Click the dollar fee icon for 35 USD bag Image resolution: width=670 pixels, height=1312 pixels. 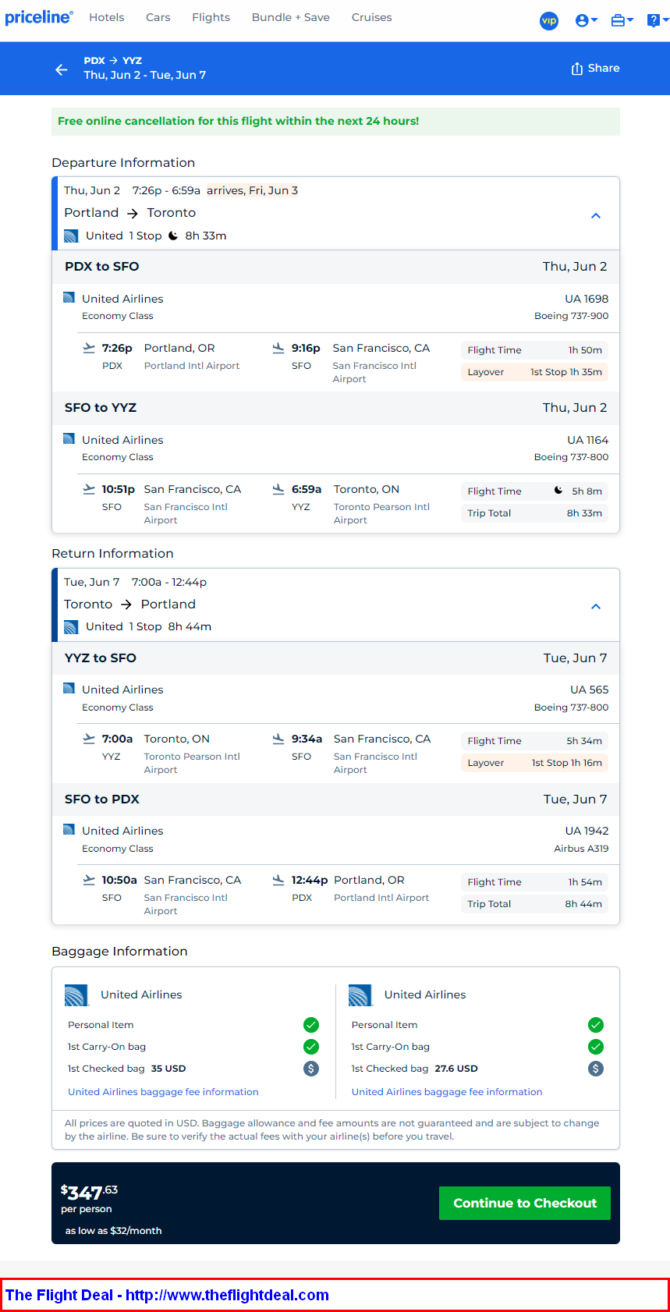pos(311,1068)
